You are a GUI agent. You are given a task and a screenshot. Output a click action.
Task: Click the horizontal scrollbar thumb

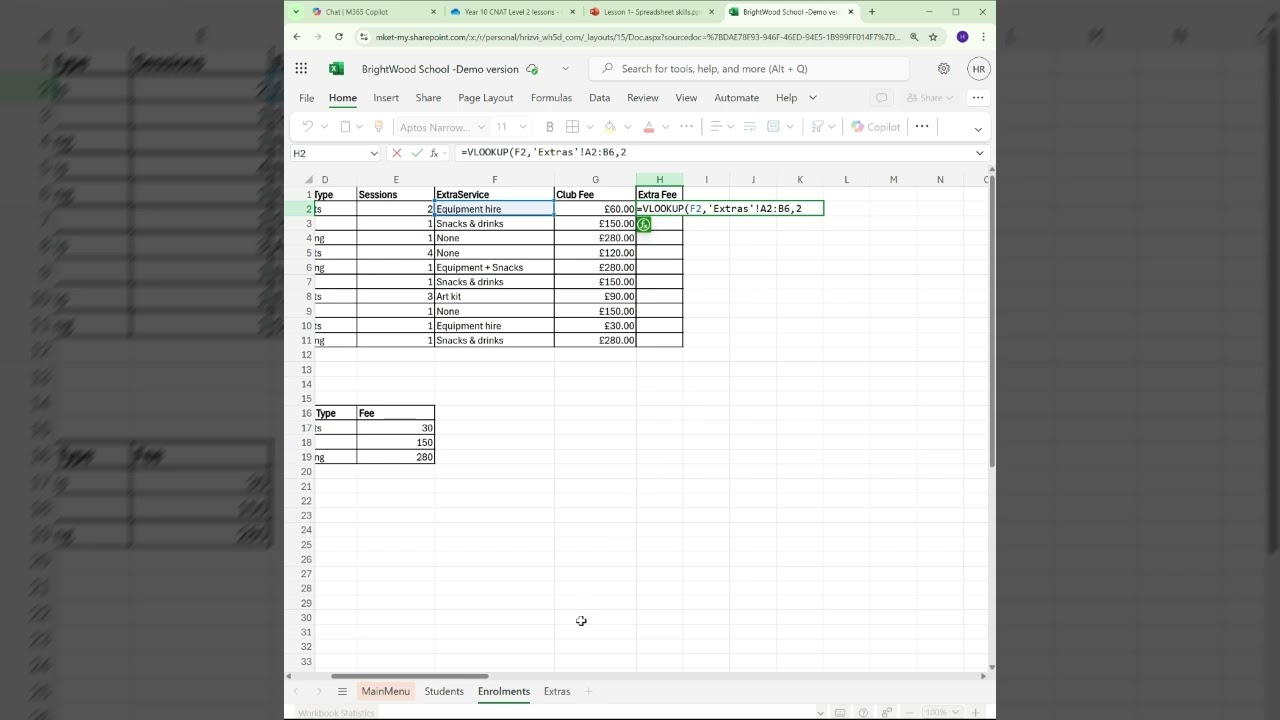pyautogui.click(x=409, y=676)
